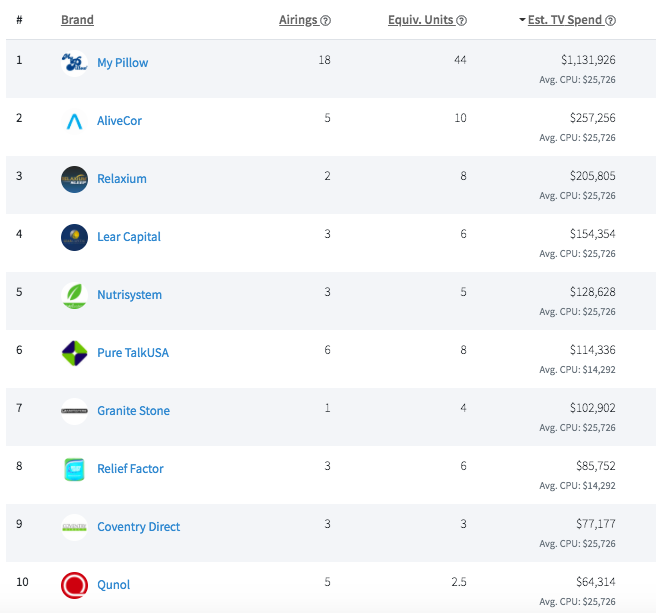656x613 pixels.
Task: Click the Qunol red circle logo
Action: pos(74,585)
